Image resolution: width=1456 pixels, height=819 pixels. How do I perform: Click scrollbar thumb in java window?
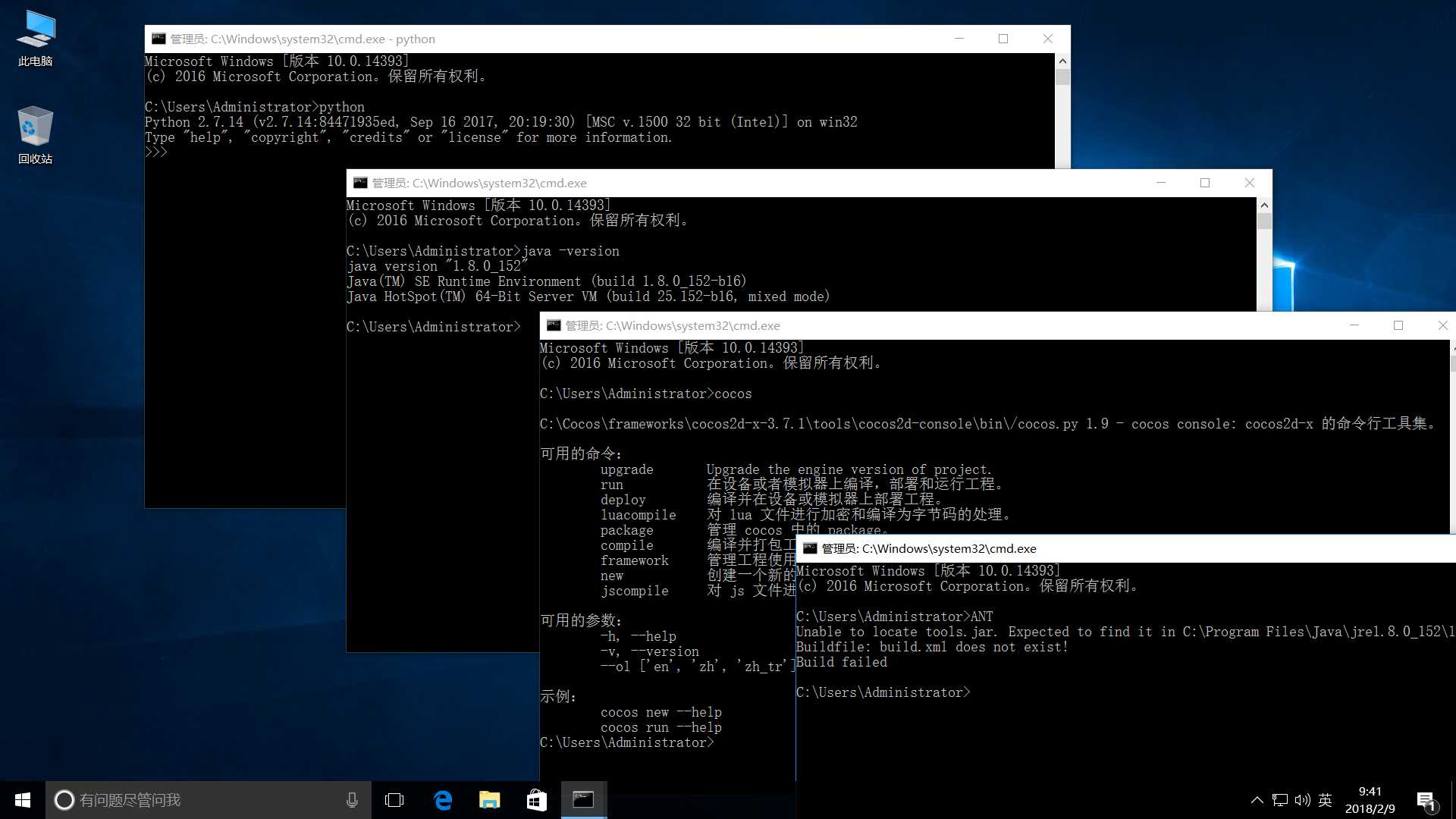click(x=1264, y=221)
